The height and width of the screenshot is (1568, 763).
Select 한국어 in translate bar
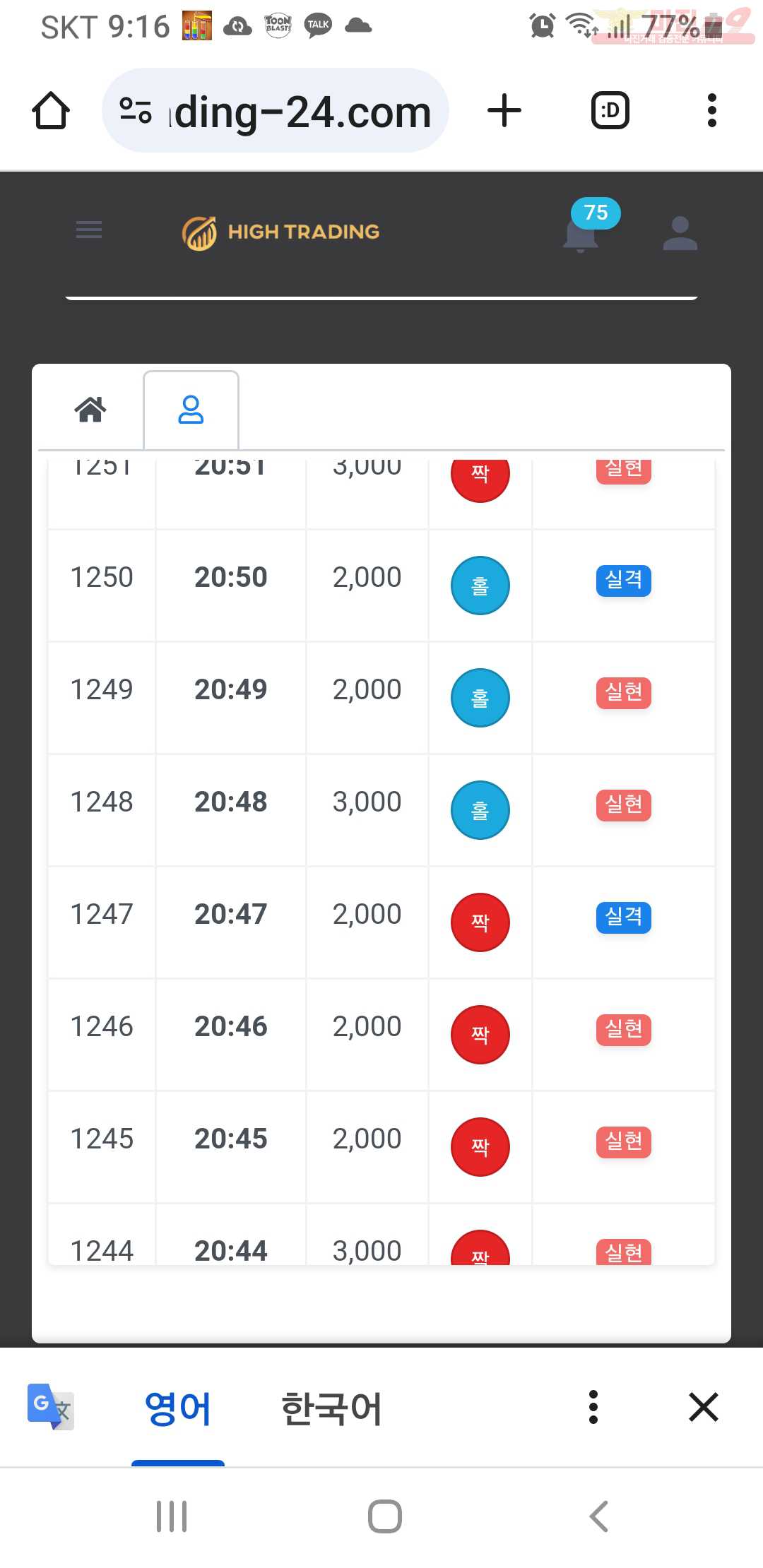pos(331,1408)
